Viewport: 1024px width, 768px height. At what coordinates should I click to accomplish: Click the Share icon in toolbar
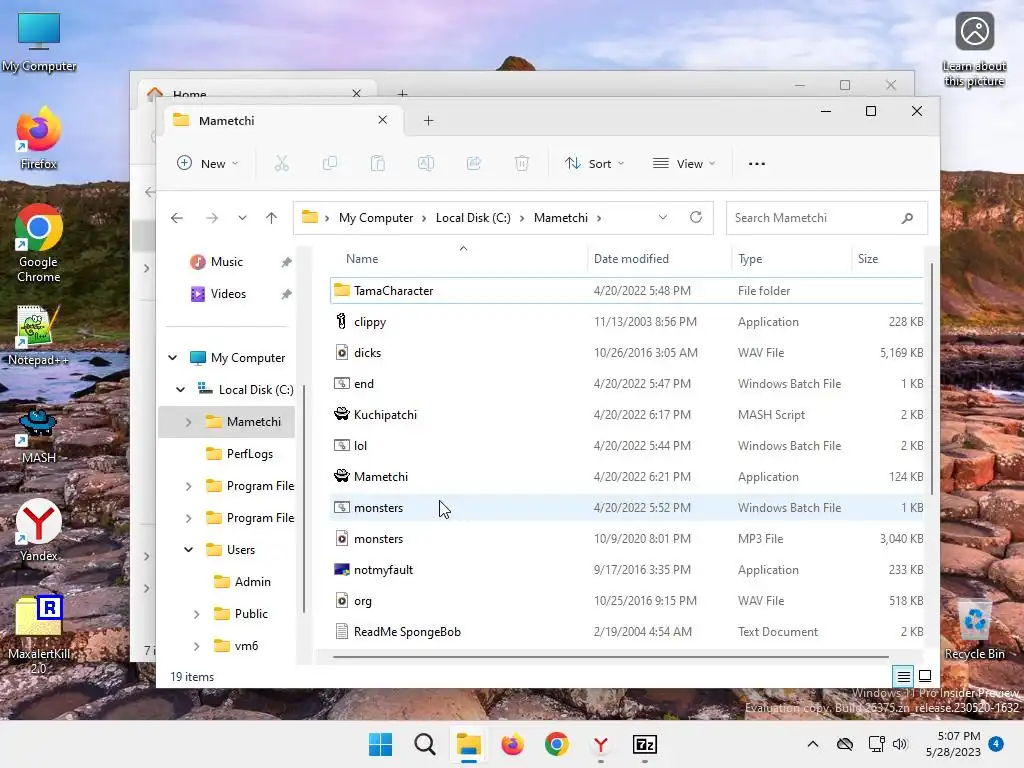click(x=473, y=163)
